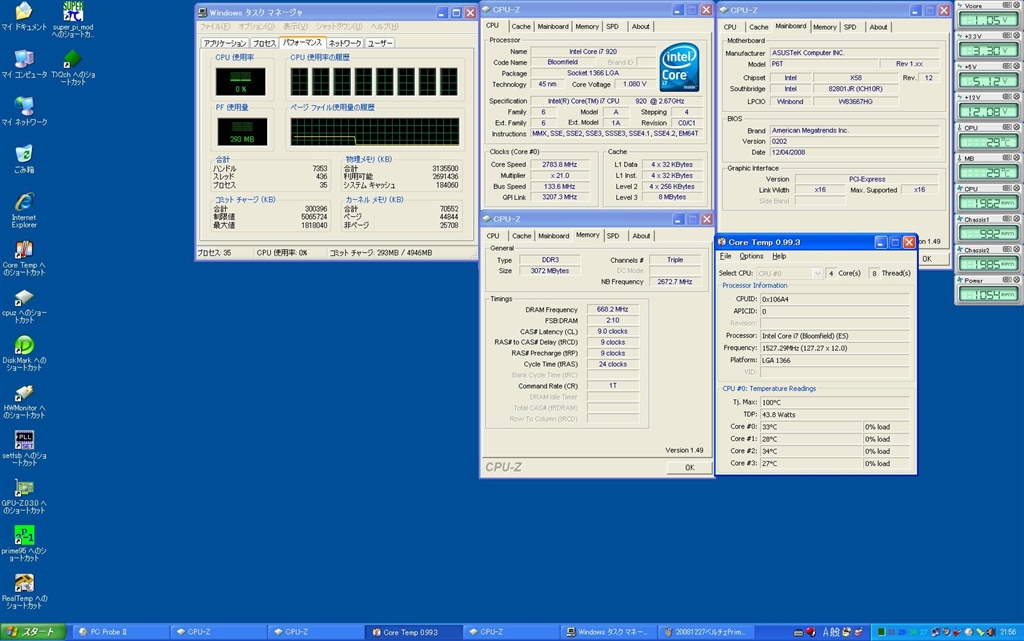Image resolution: width=1024 pixels, height=641 pixels.
Task: Click the CPU 使用率 usage gauge
Action: pos(240,82)
